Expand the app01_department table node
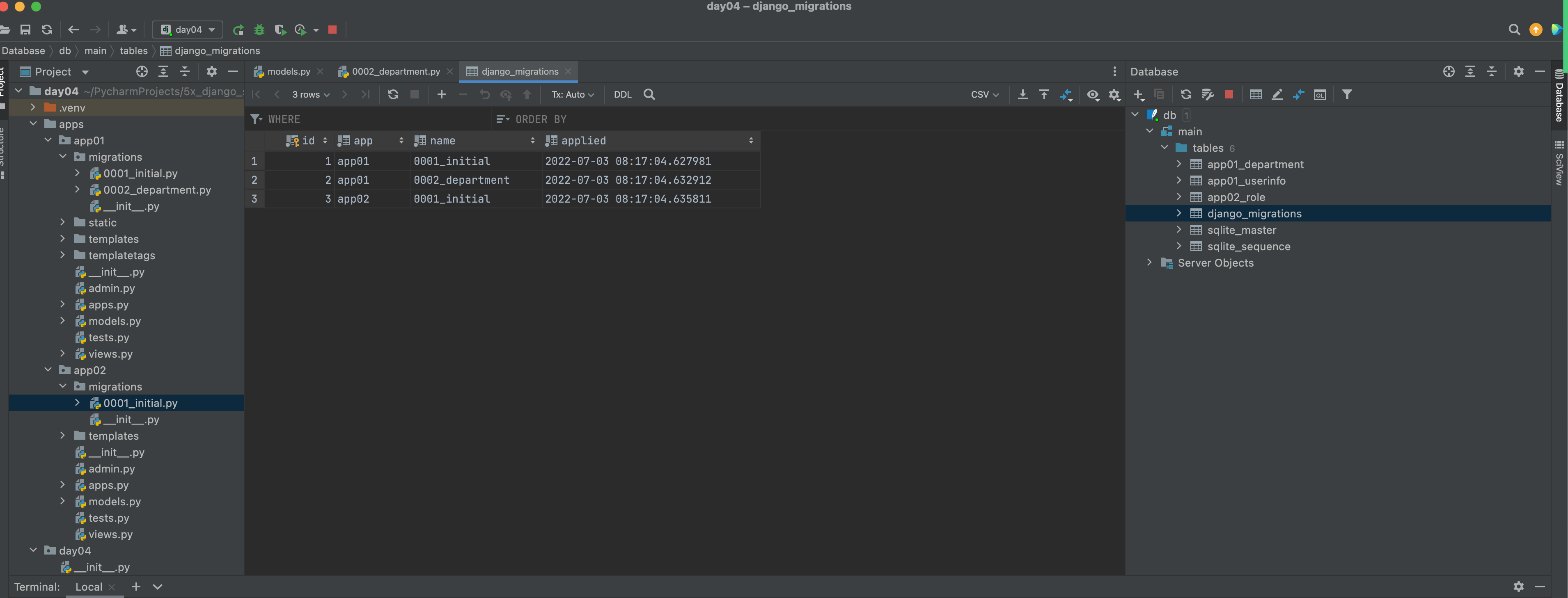Viewport: 1568px width, 598px height. tap(1178, 164)
